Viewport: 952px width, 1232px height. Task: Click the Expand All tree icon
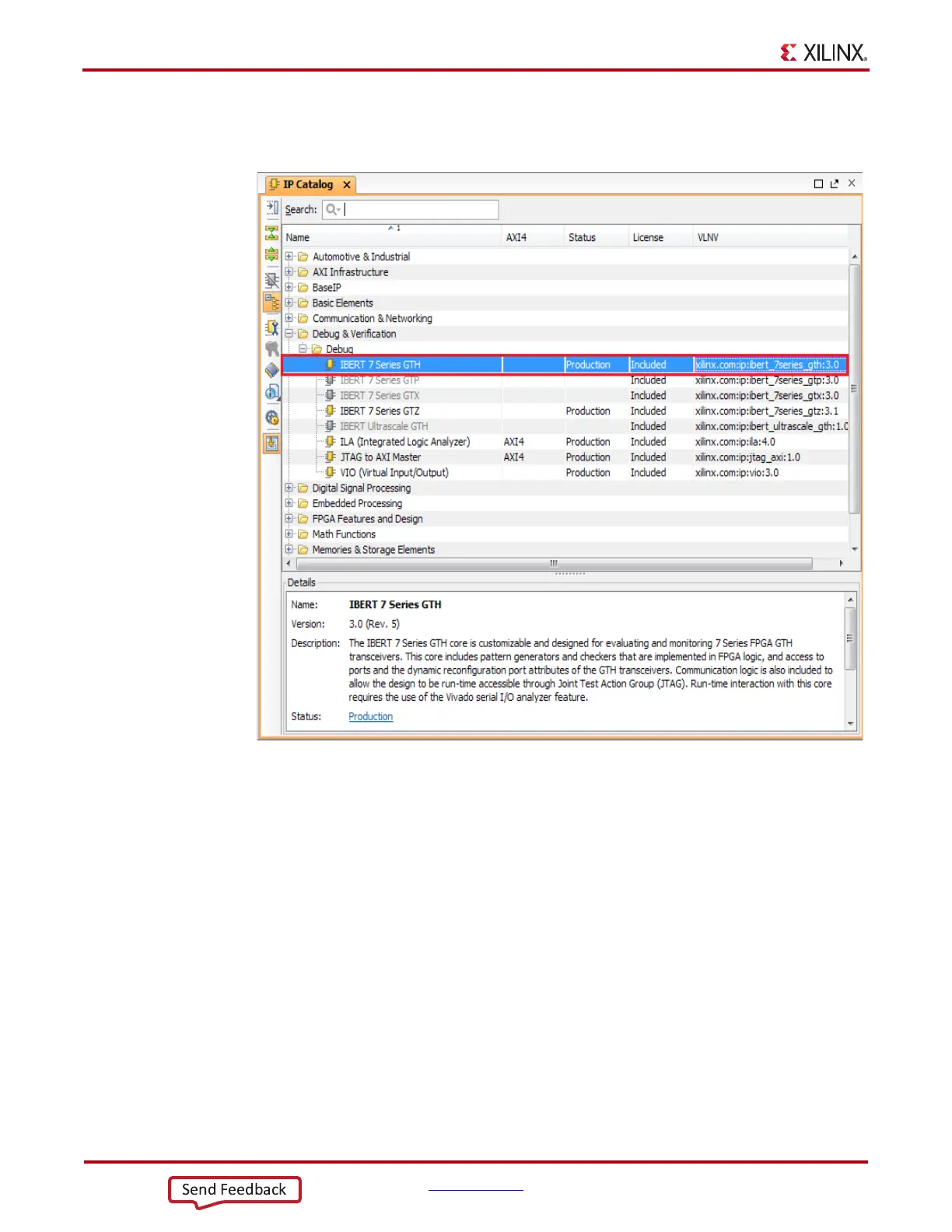[271, 254]
